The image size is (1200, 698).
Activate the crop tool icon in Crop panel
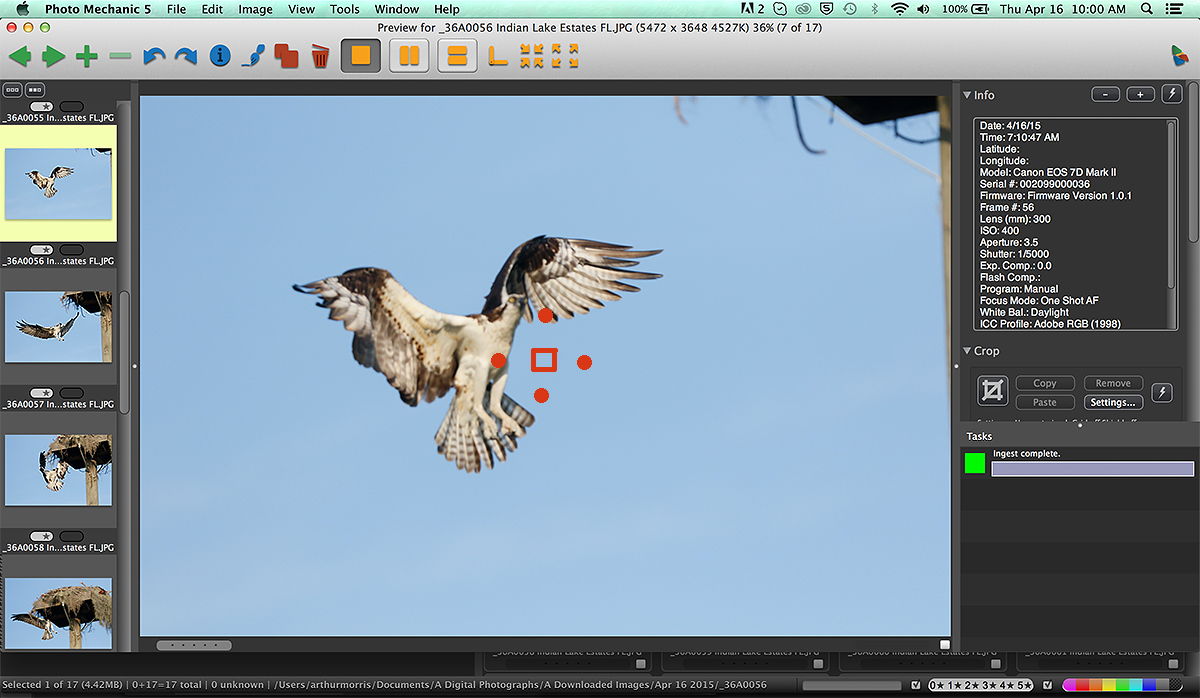click(x=993, y=391)
